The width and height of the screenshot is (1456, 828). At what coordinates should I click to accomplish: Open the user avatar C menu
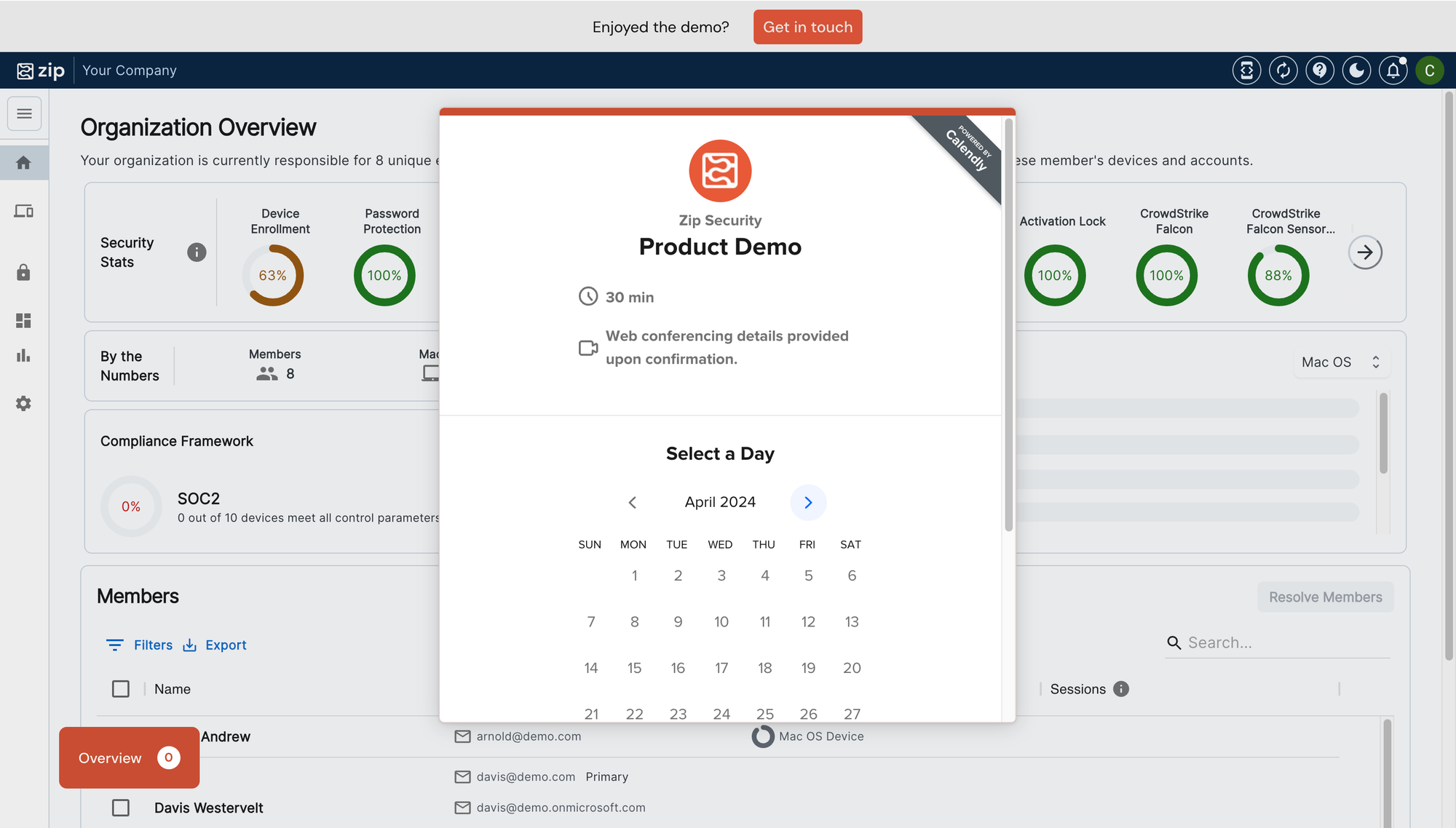(1430, 71)
